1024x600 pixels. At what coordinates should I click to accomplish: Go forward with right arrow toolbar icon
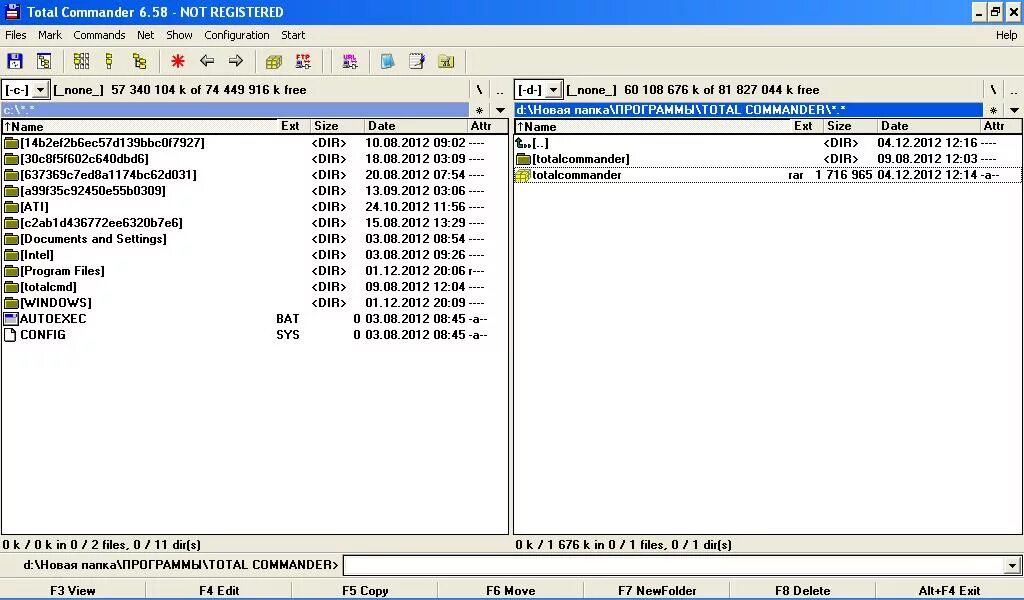point(236,61)
